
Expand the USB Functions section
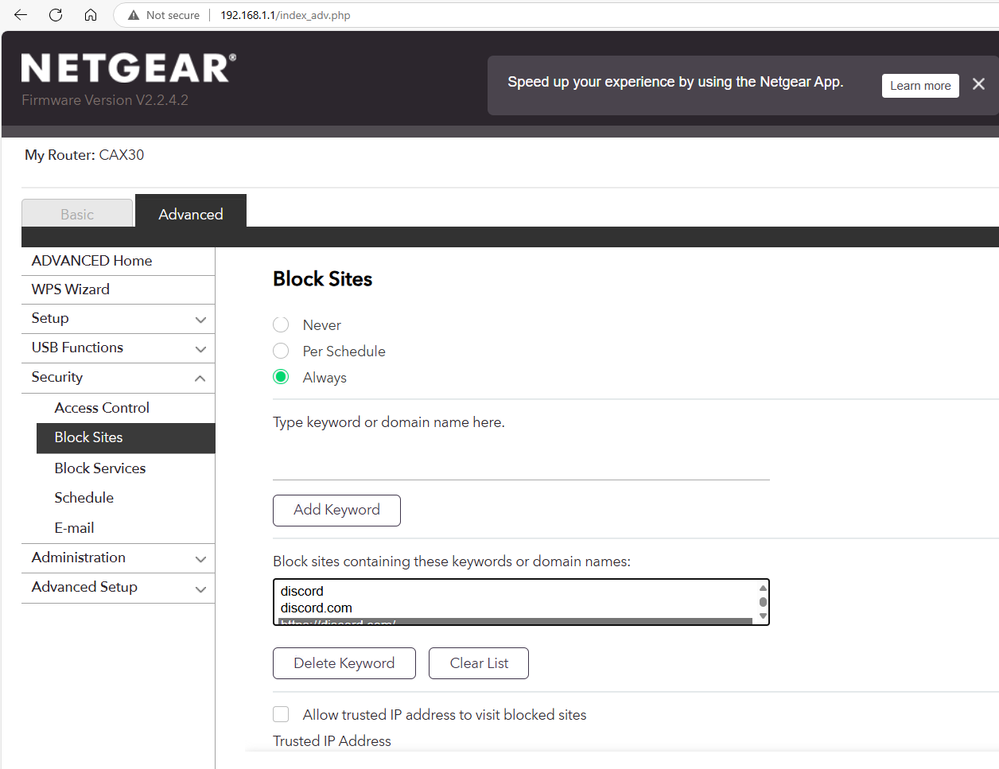click(200, 348)
